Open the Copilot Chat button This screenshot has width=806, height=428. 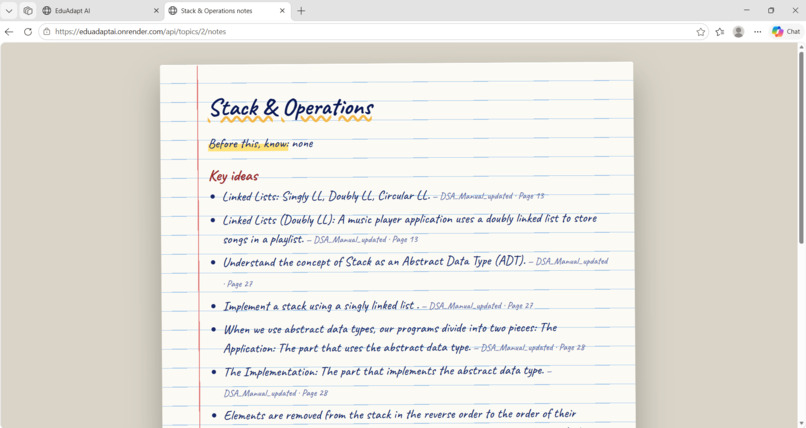pyautogui.click(x=786, y=32)
